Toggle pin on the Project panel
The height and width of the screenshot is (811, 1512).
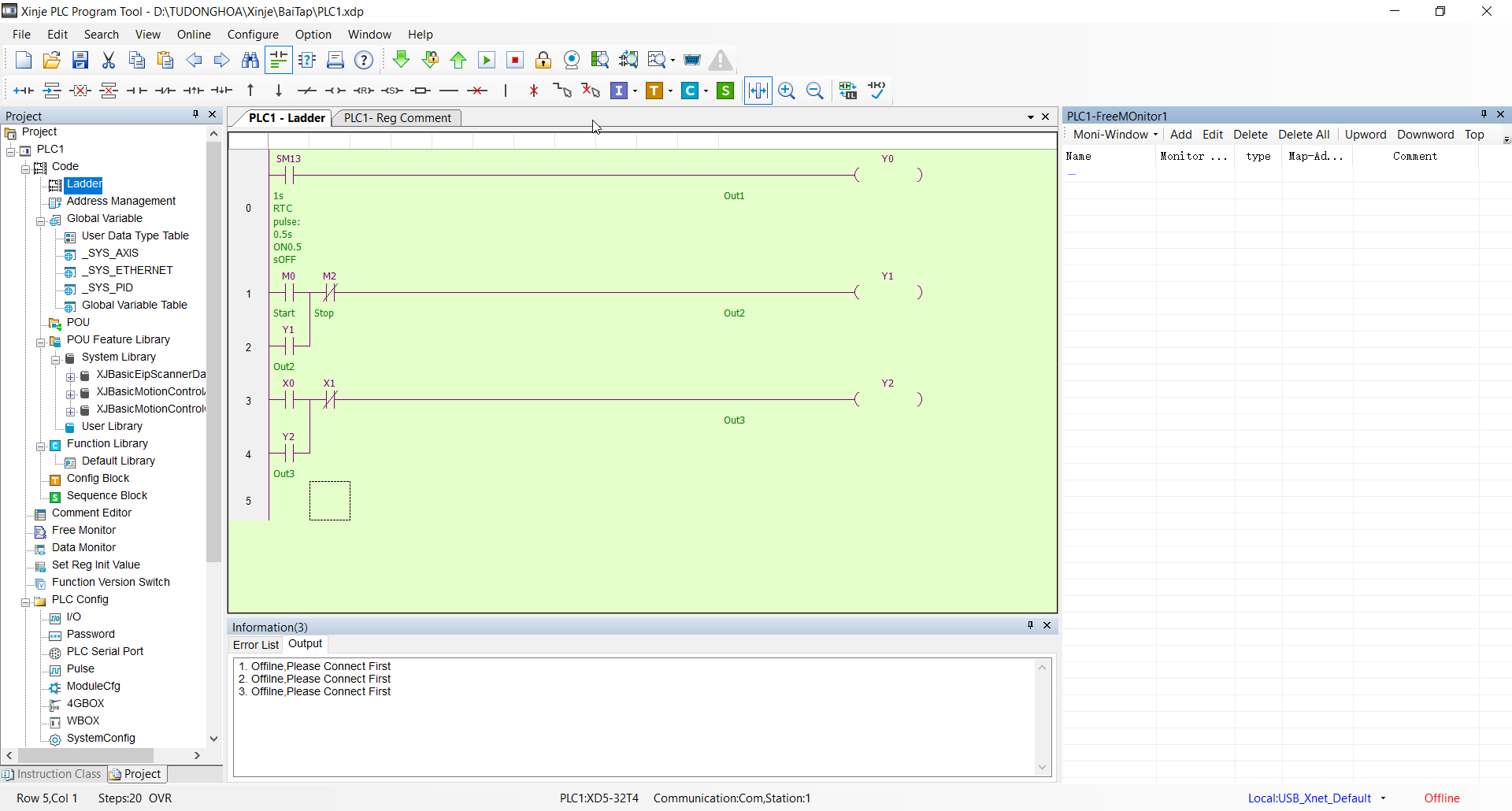196,115
